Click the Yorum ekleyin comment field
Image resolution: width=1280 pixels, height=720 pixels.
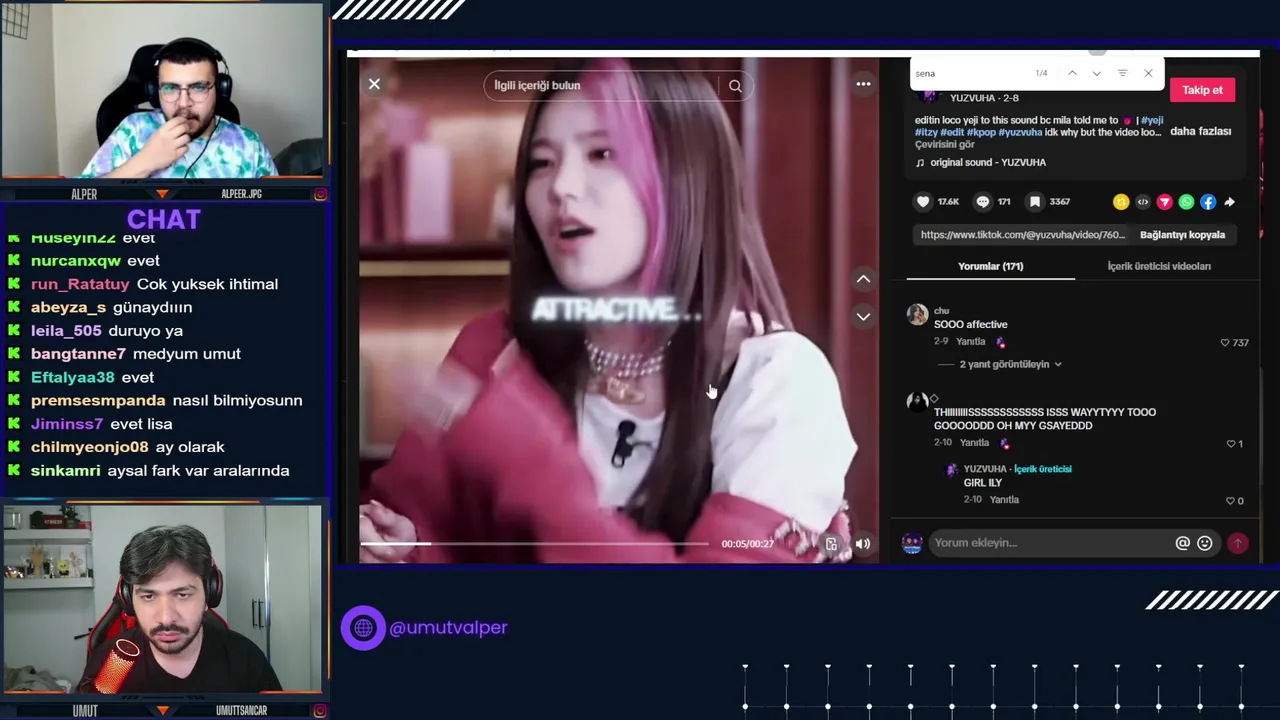click(x=1050, y=543)
